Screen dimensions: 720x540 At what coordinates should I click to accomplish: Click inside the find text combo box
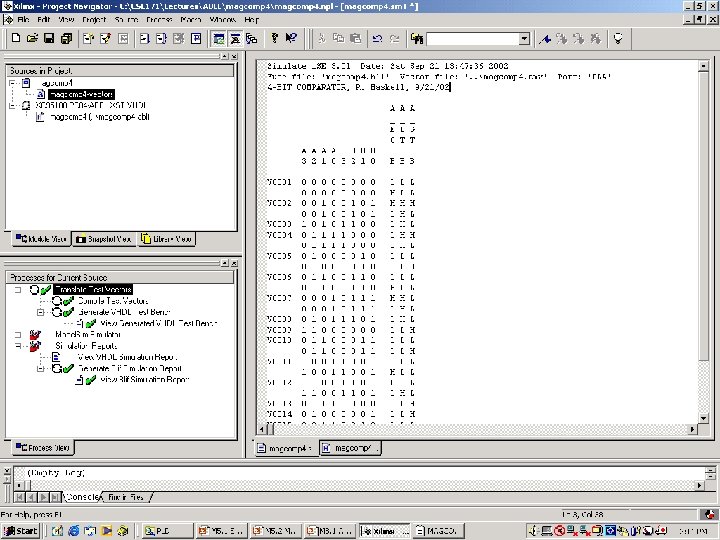click(x=473, y=39)
